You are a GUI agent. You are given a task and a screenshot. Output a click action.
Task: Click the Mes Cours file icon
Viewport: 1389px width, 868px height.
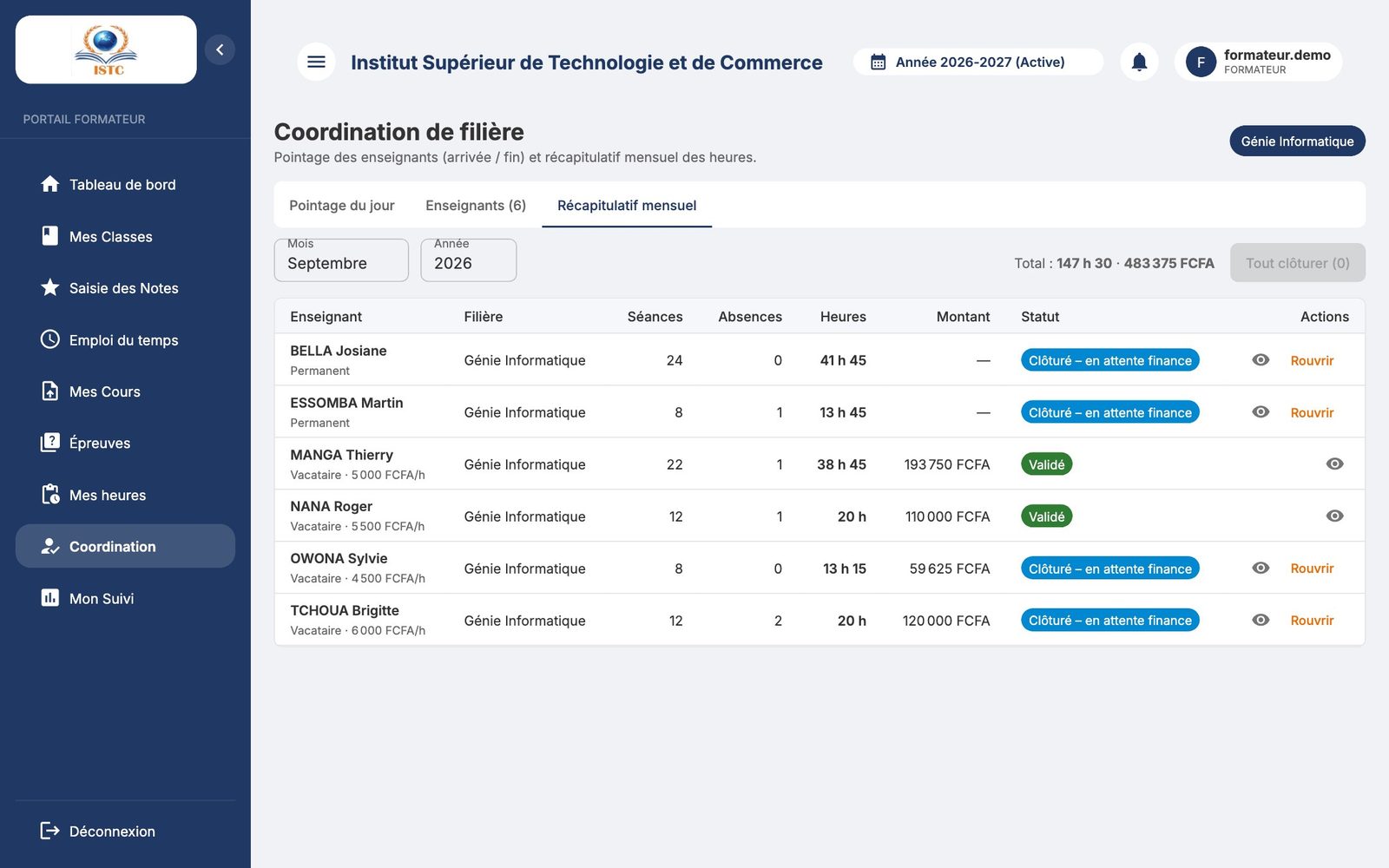click(50, 391)
